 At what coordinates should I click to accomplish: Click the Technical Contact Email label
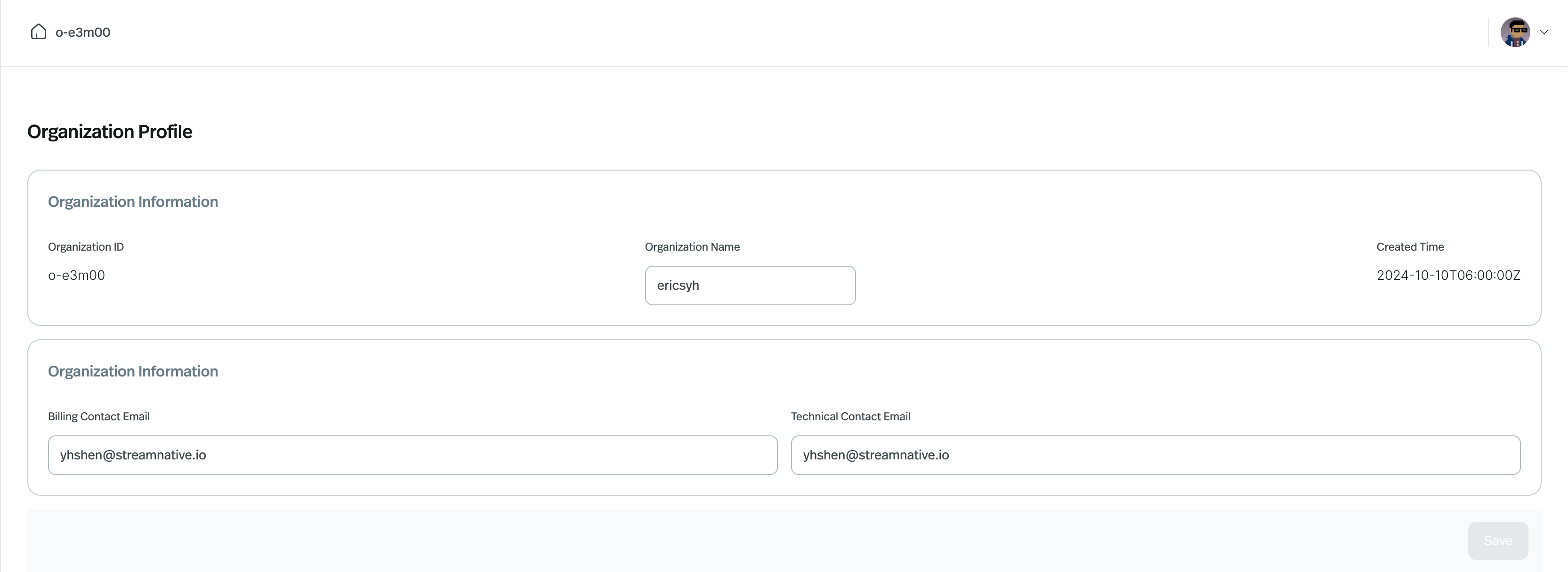coord(850,417)
